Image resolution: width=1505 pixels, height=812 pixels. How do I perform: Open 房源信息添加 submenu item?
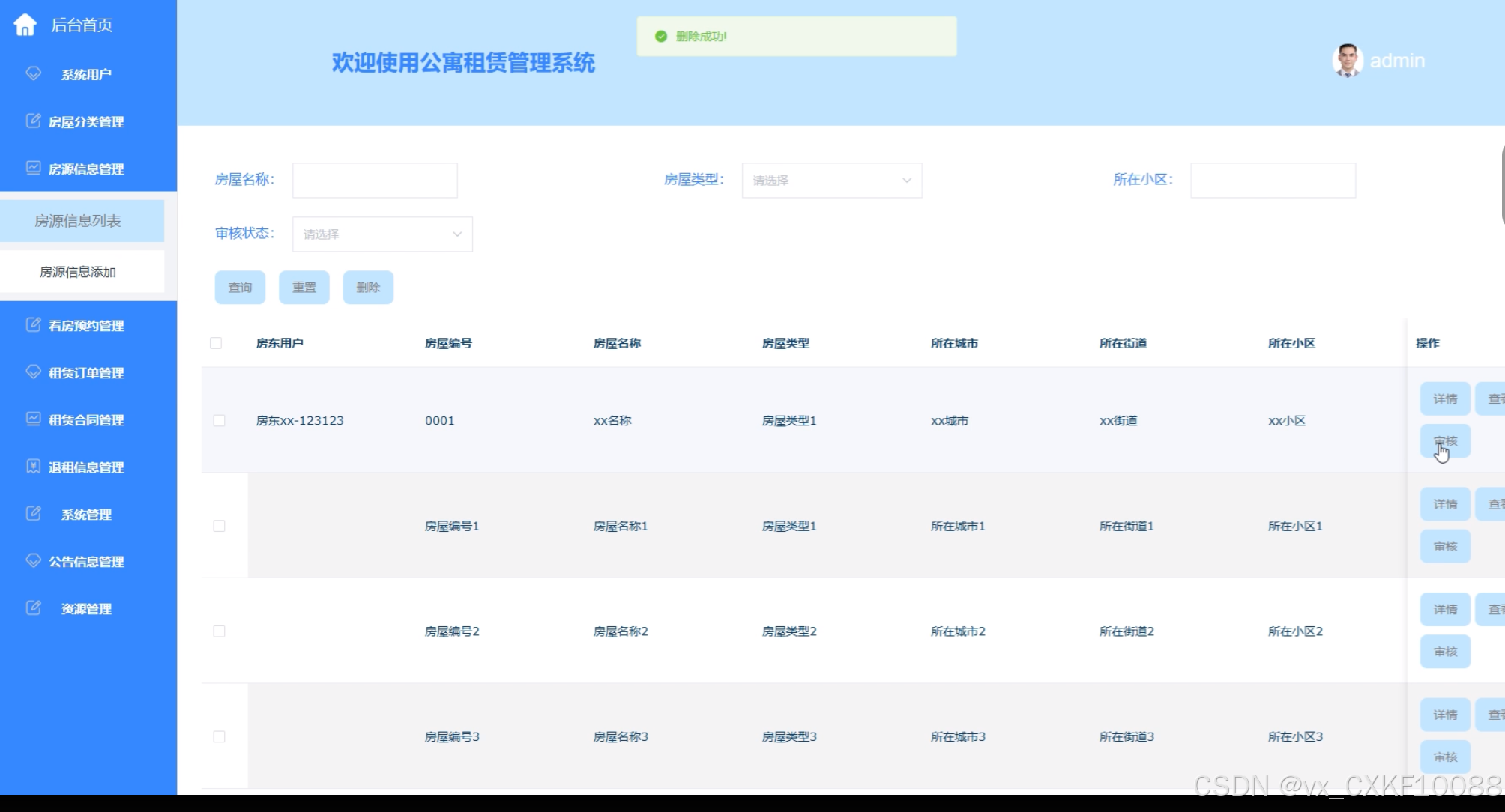click(78, 272)
